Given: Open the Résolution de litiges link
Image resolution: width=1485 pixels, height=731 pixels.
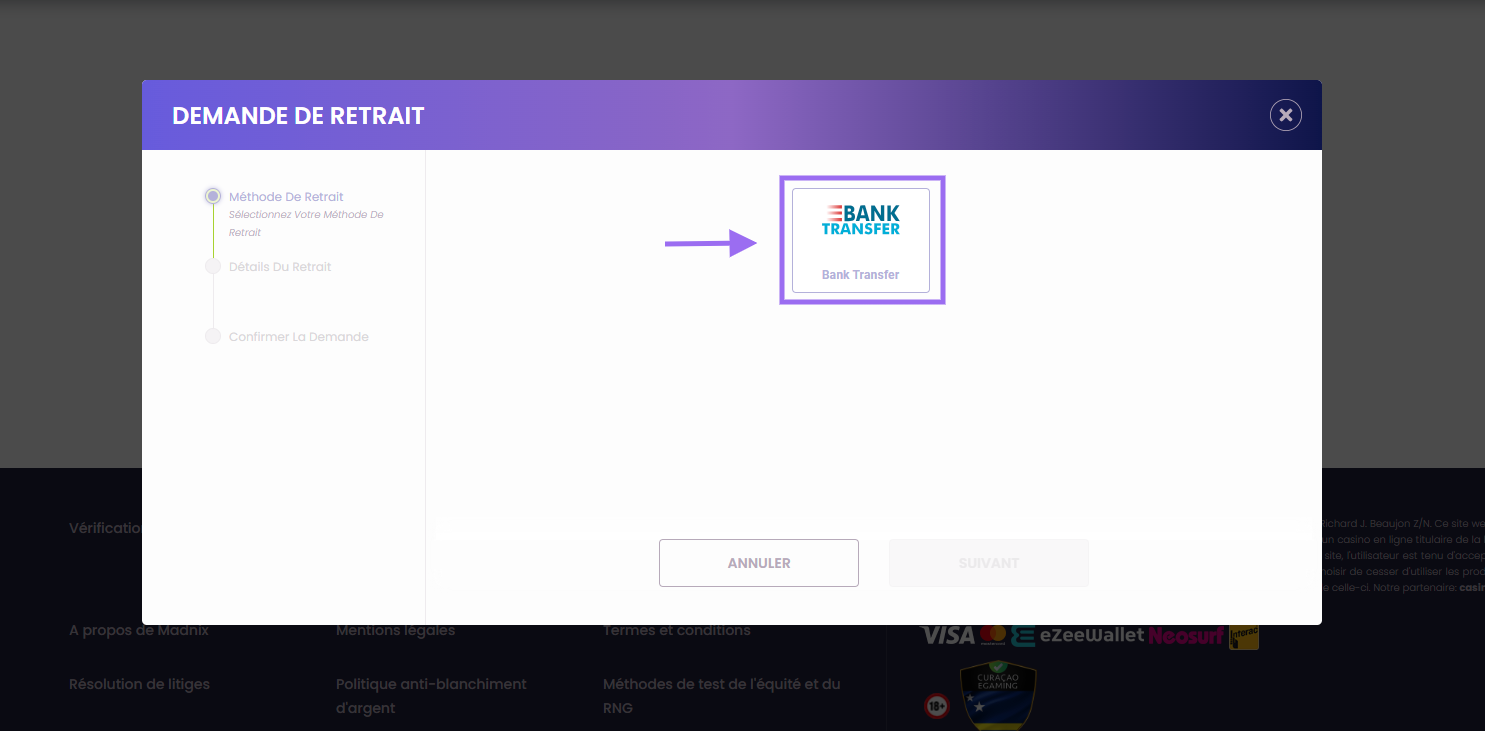Looking at the screenshot, I should (139, 684).
